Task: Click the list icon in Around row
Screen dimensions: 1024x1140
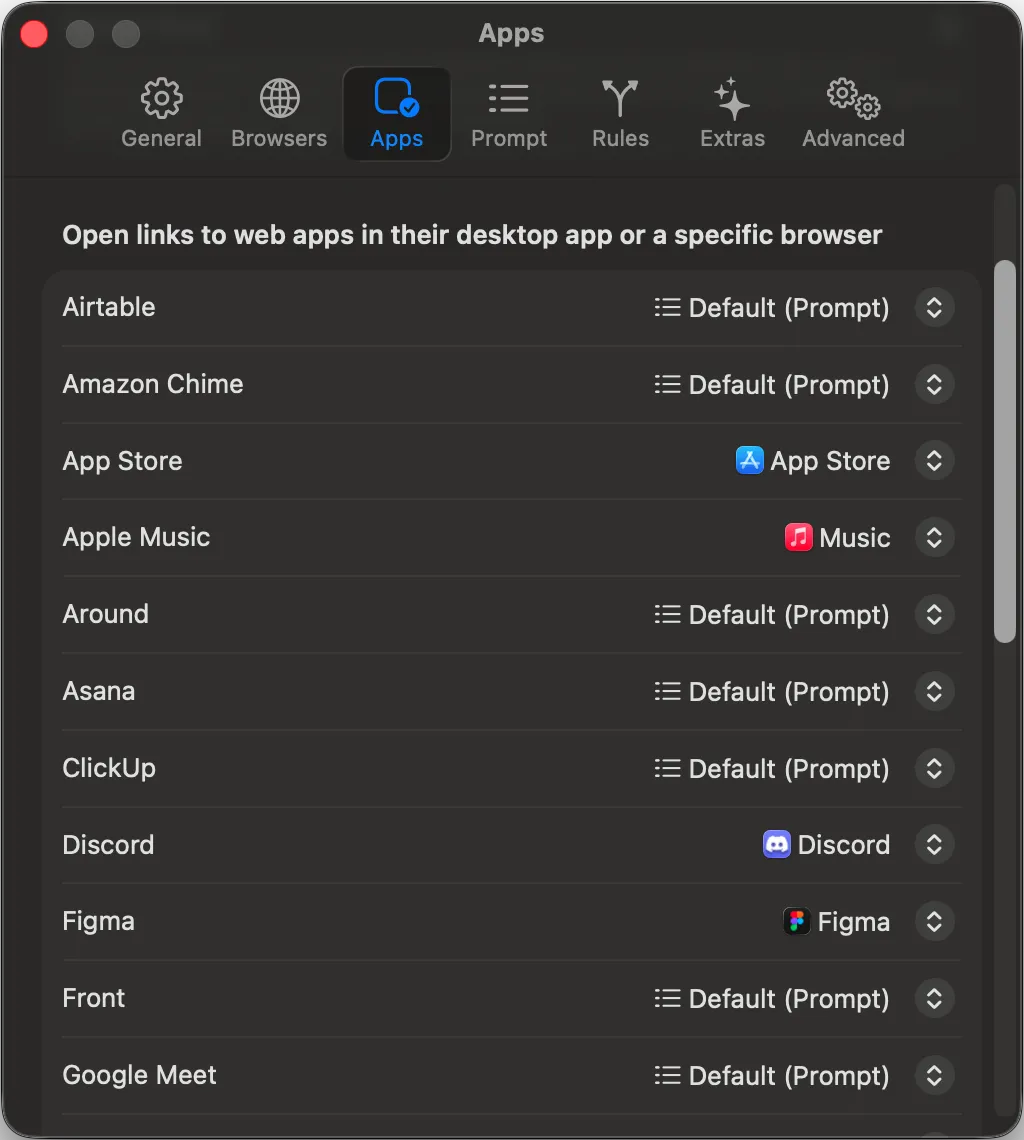Action: [x=668, y=614]
